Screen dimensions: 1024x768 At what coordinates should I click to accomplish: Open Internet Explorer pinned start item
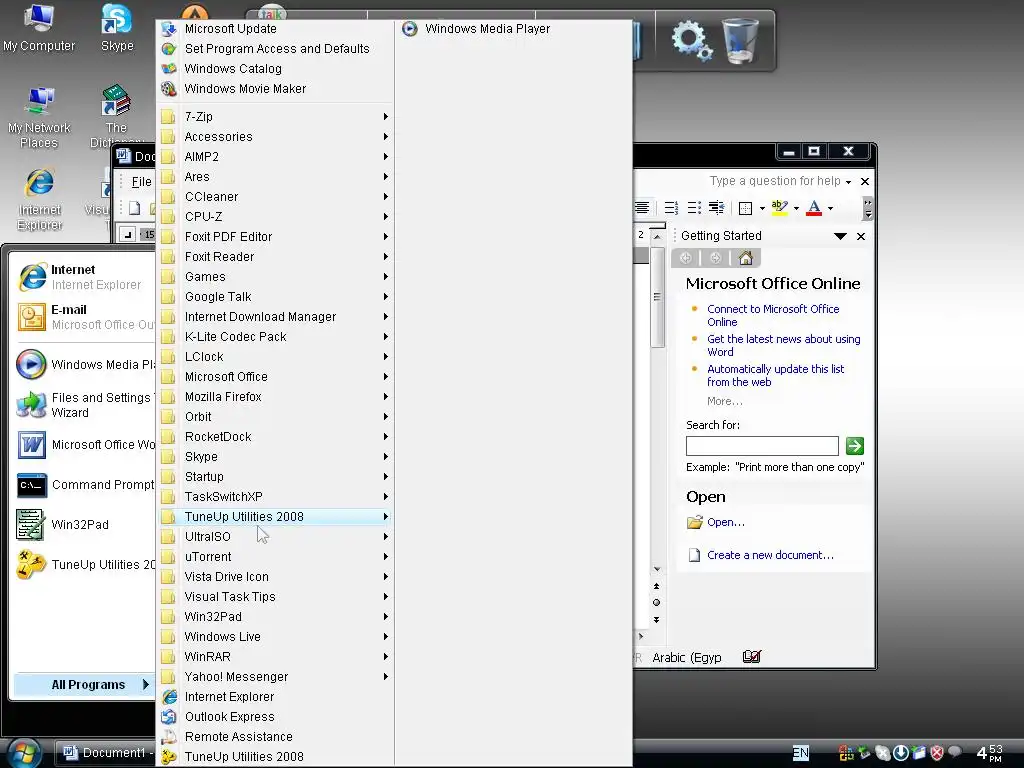(x=85, y=277)
